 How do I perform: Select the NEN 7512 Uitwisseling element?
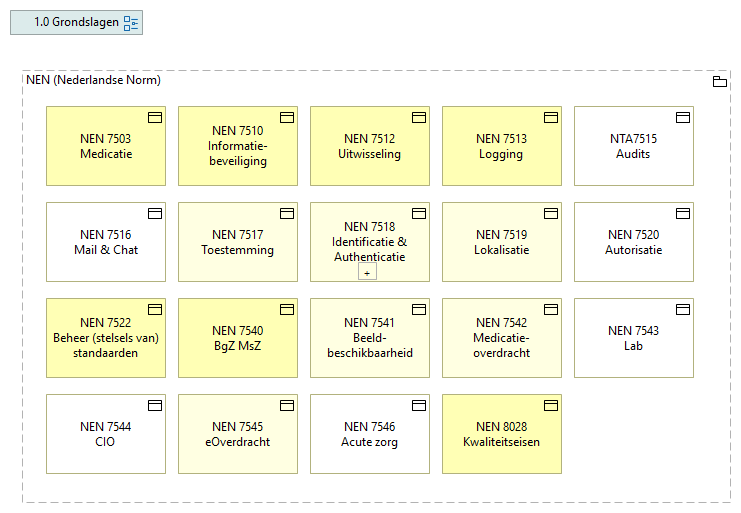click(x=370, y=147)
